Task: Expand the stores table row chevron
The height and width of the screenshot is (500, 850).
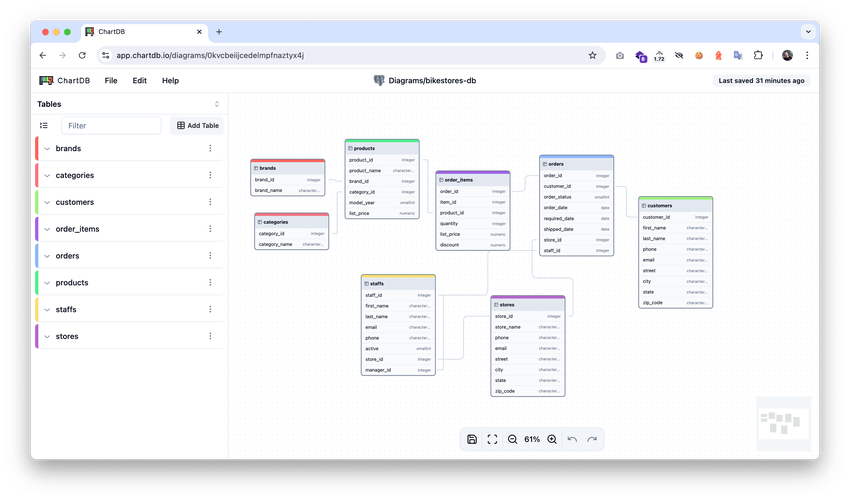Action: [x=47, y=337]
